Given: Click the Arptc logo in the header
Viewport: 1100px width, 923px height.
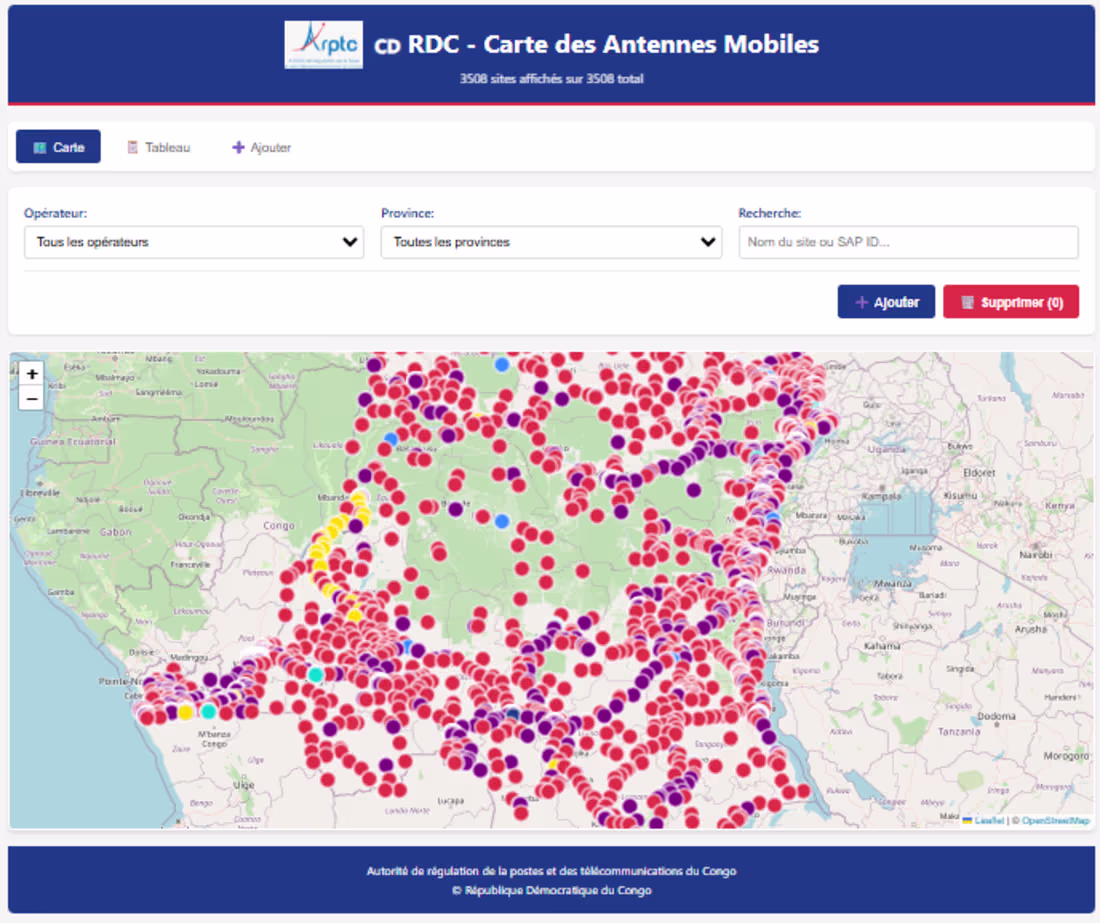Looking at the screenshot, I should 323,44.
